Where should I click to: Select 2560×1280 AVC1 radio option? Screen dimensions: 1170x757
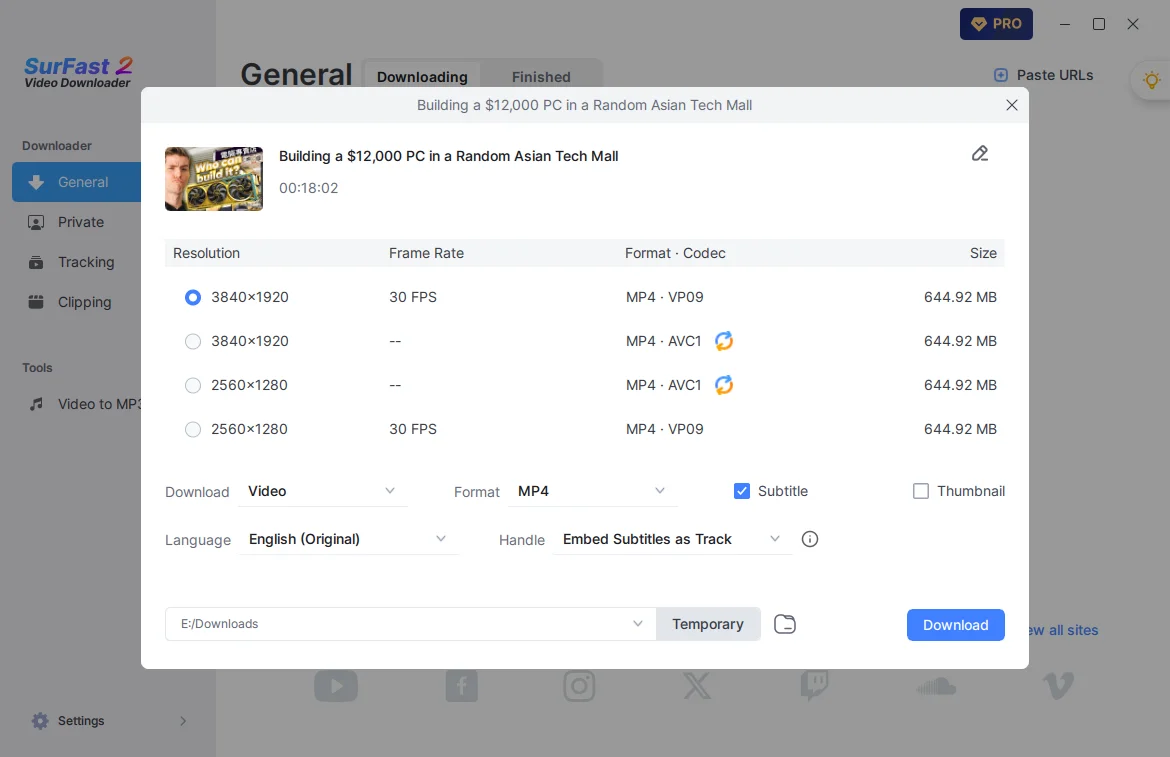193,385
